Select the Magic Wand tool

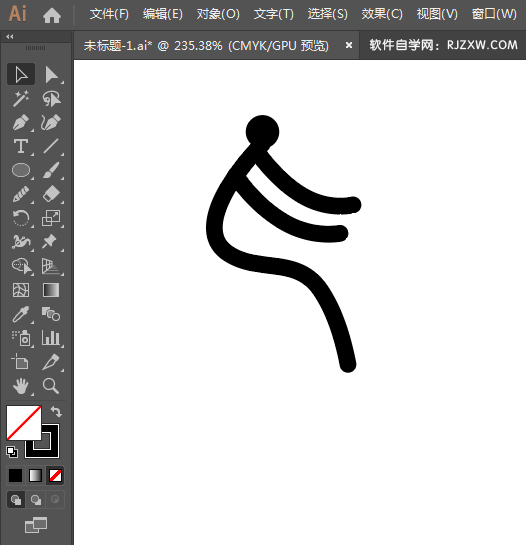point(21,98)
